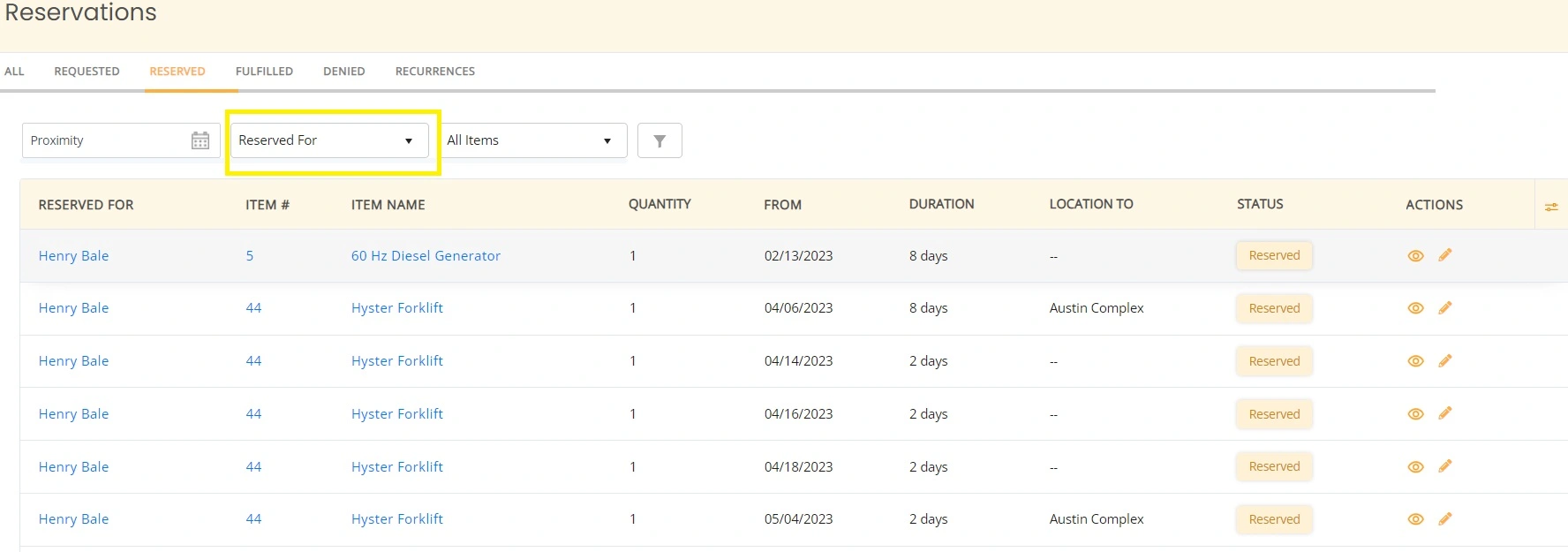This screenshot has width=1568, height=552.
Task: Sort by DURATION column header
Action: (x=941, y=204)
